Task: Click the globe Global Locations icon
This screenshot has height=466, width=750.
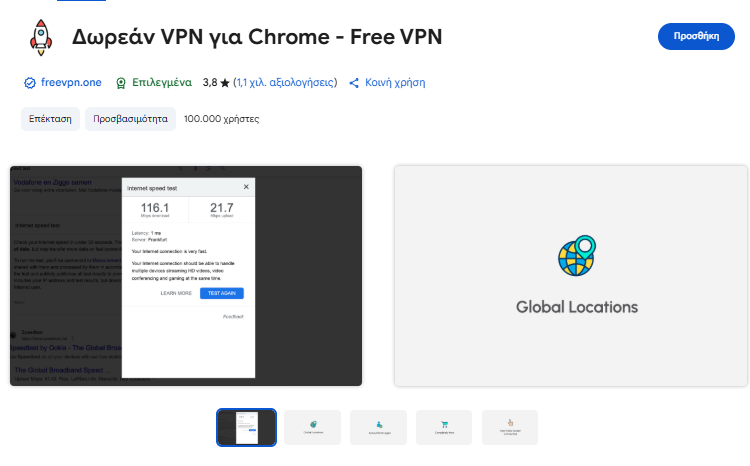Action: (577, 255)
